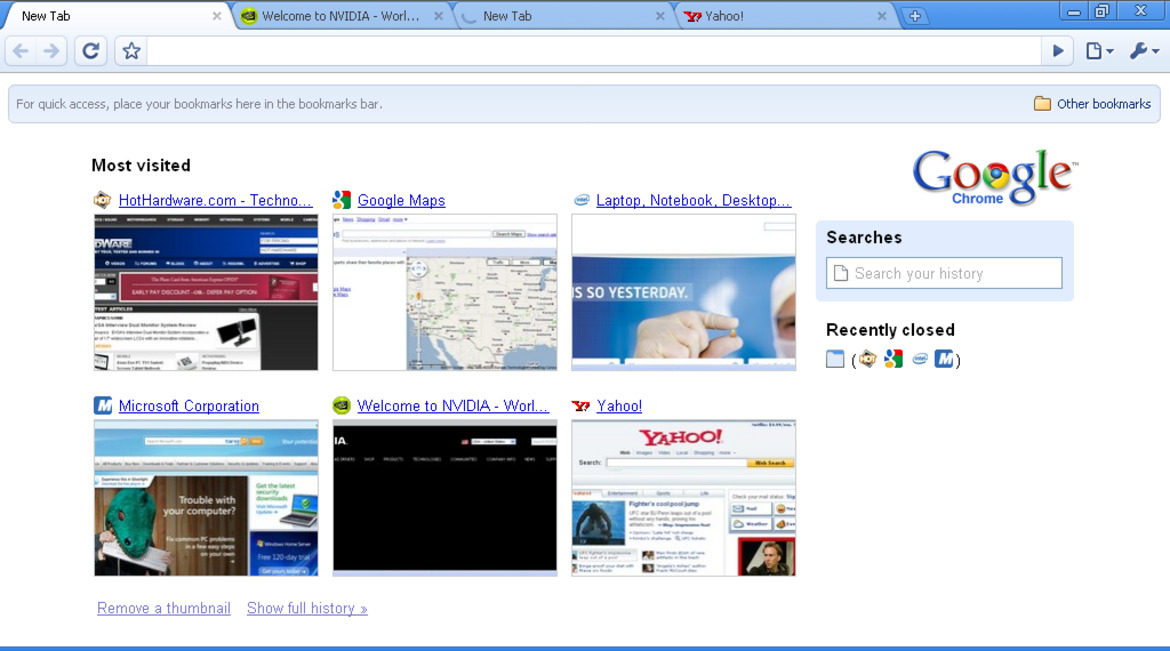Click the Back navigation arrow
Screen dimensions: 1170x651
(21, 51)
